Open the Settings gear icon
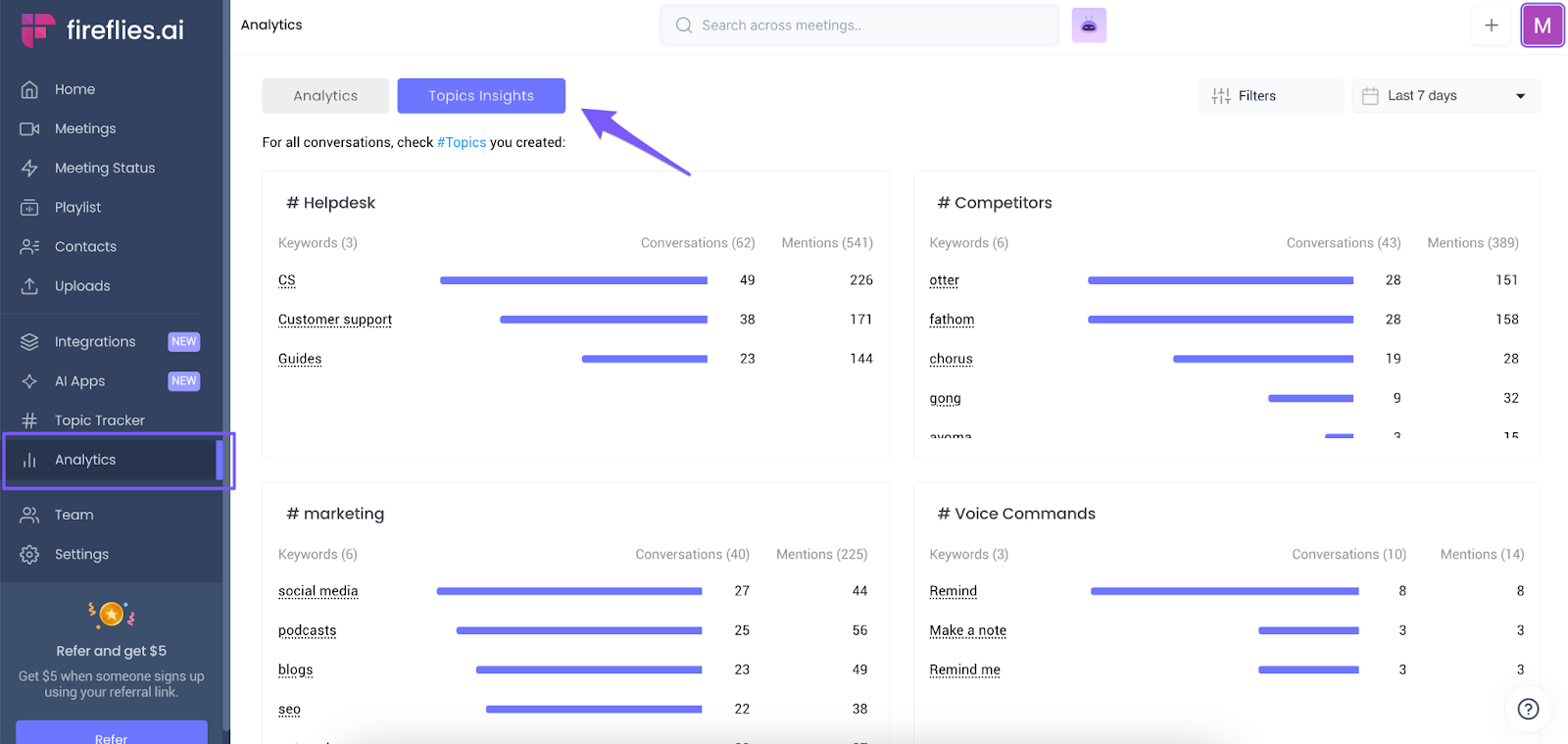 [x=29, y=554]
